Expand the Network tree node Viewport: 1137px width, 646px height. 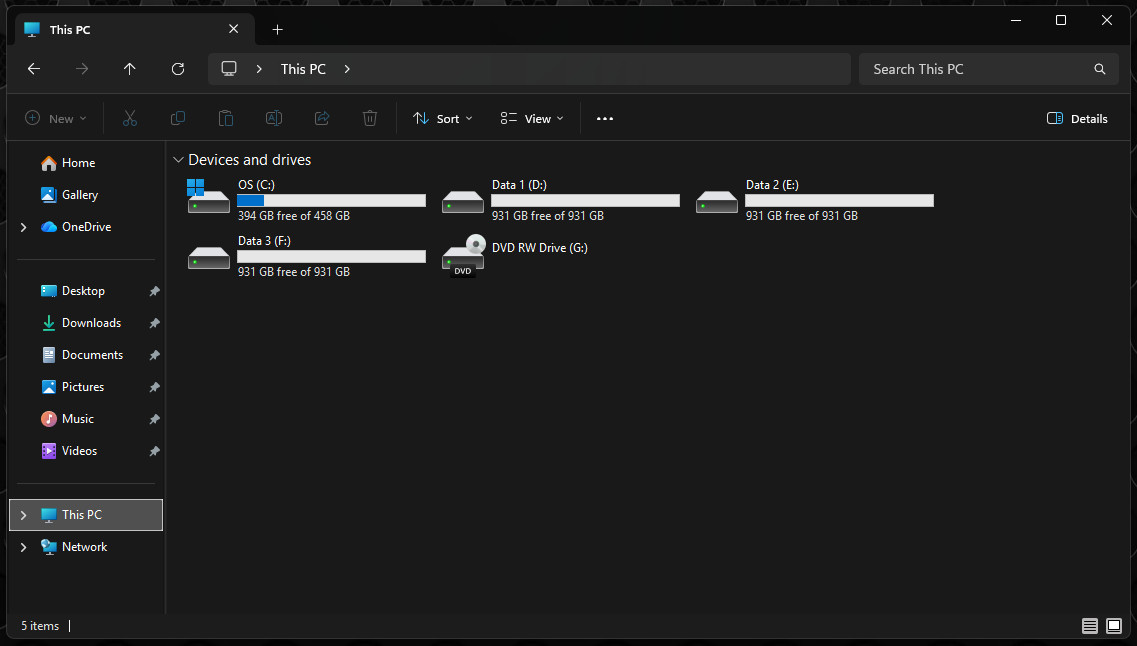pyautogui.click(x=23, y=547)
